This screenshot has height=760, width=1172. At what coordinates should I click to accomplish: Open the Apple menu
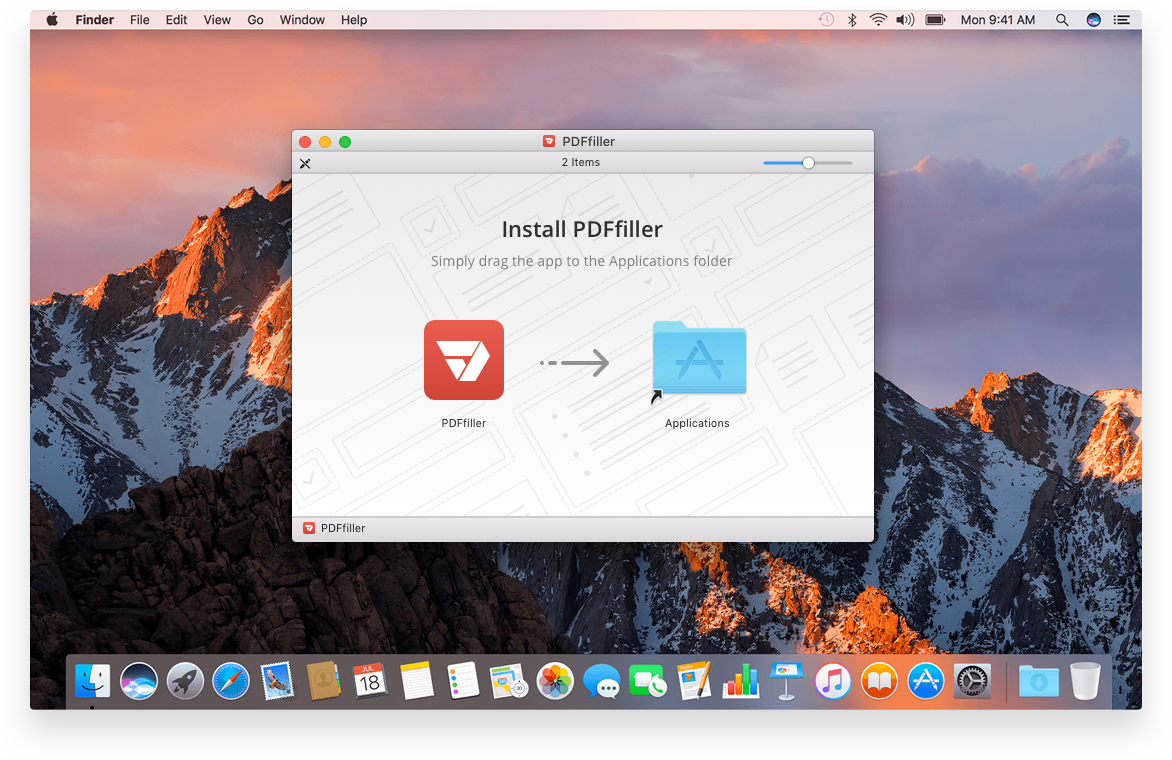pyautogui.click(x=52, y=20)
